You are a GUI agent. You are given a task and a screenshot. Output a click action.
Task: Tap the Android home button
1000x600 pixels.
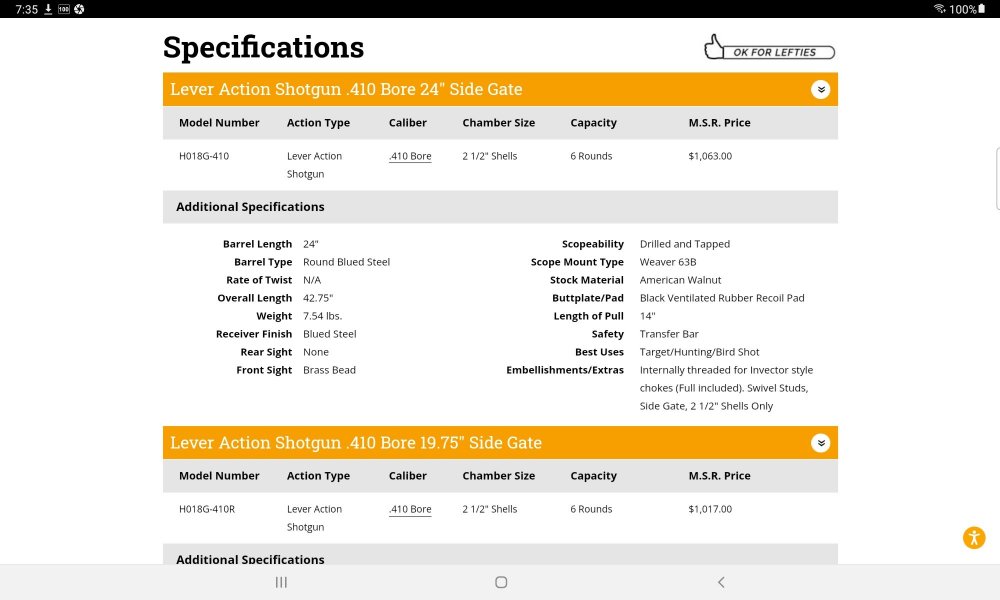pyautogui.click(x=501, y=582)
